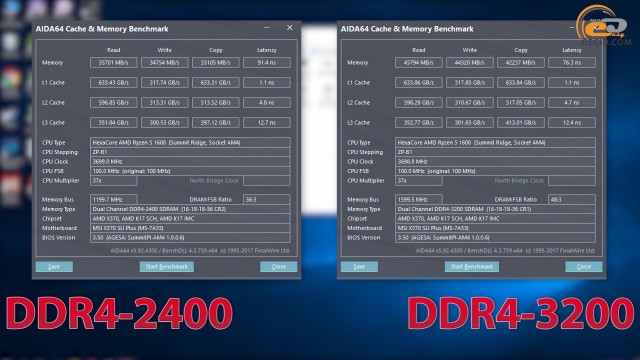The width and height of the screenshot is (640, 360).
Task: Select L3 latency value 12.4 ns
Action: 572,122
